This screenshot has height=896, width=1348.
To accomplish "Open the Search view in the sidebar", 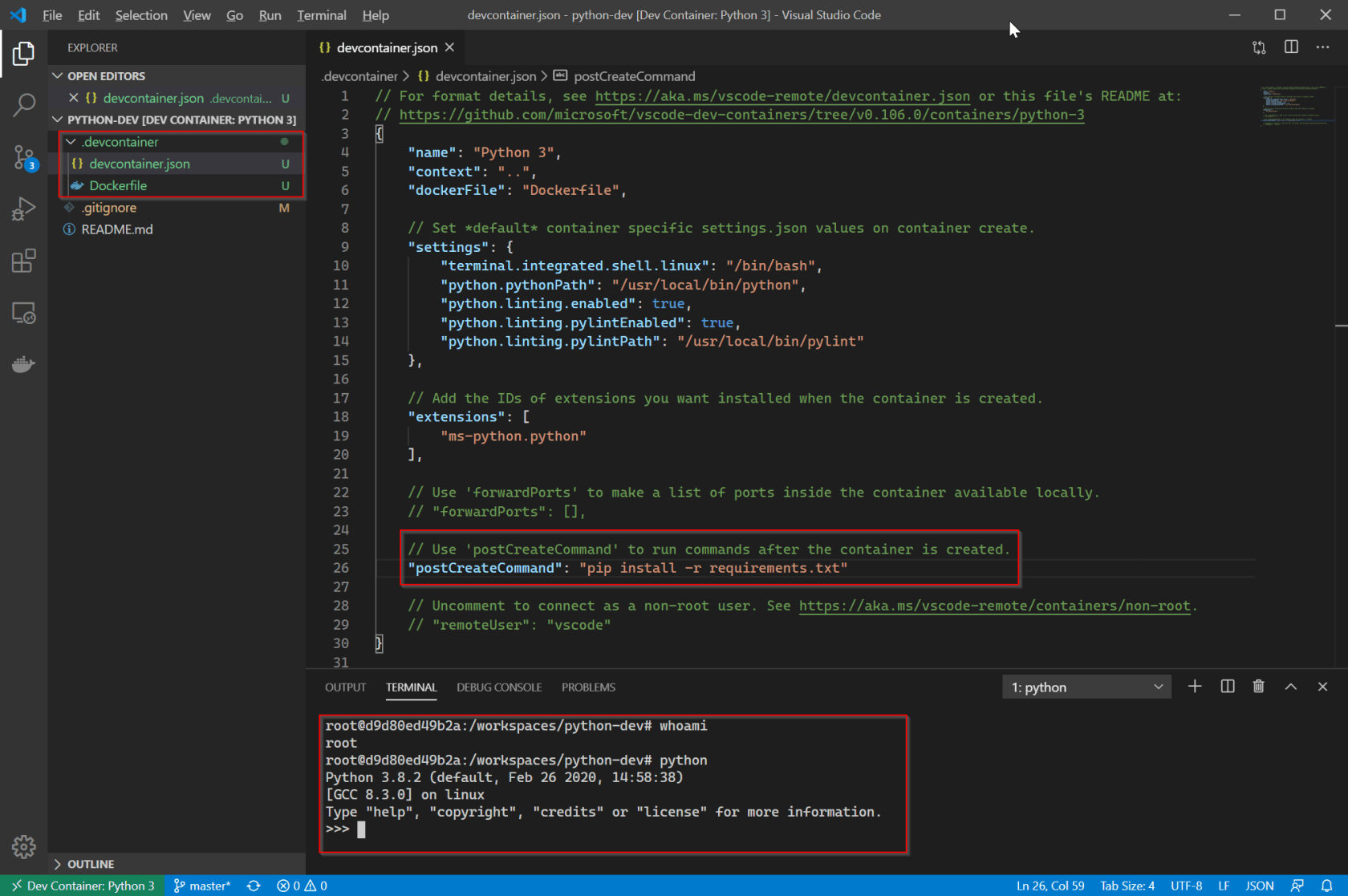I will (24, 105).
